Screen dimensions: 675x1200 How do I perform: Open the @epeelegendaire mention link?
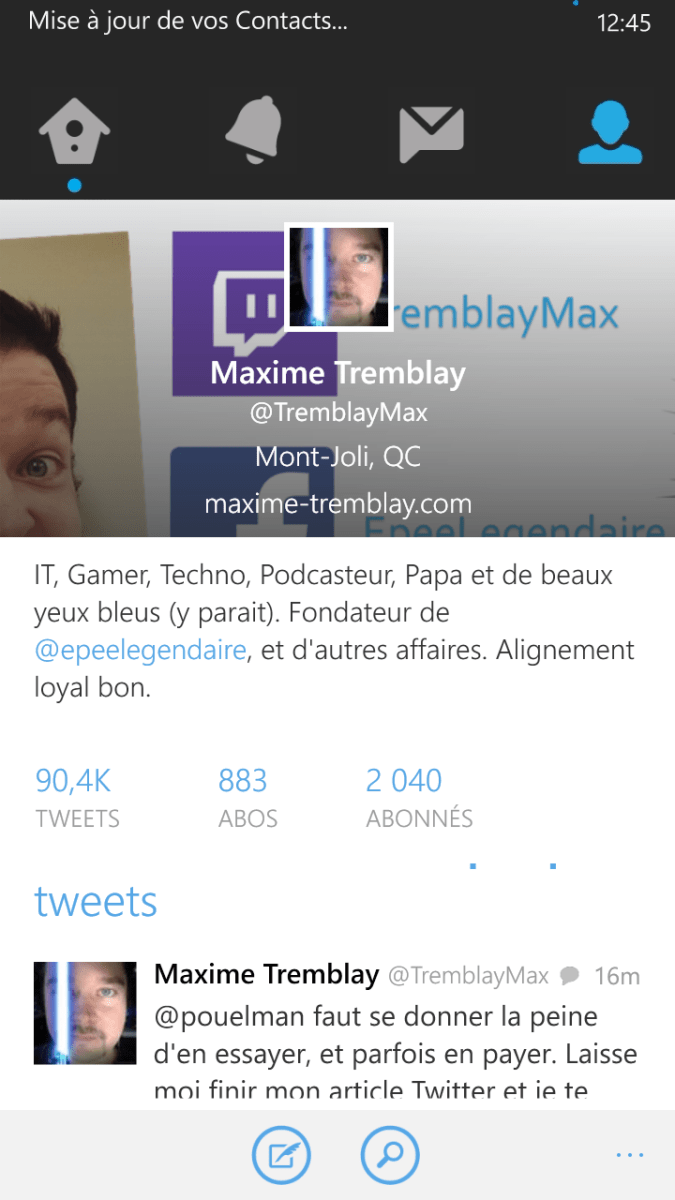click(x=140, y=650)
